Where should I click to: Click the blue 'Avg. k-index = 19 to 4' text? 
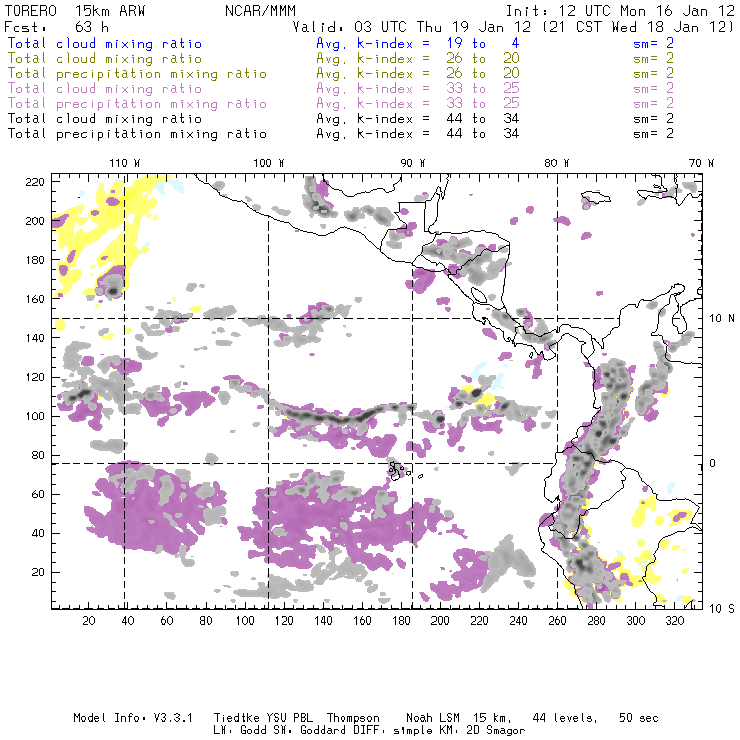(418, 43)
